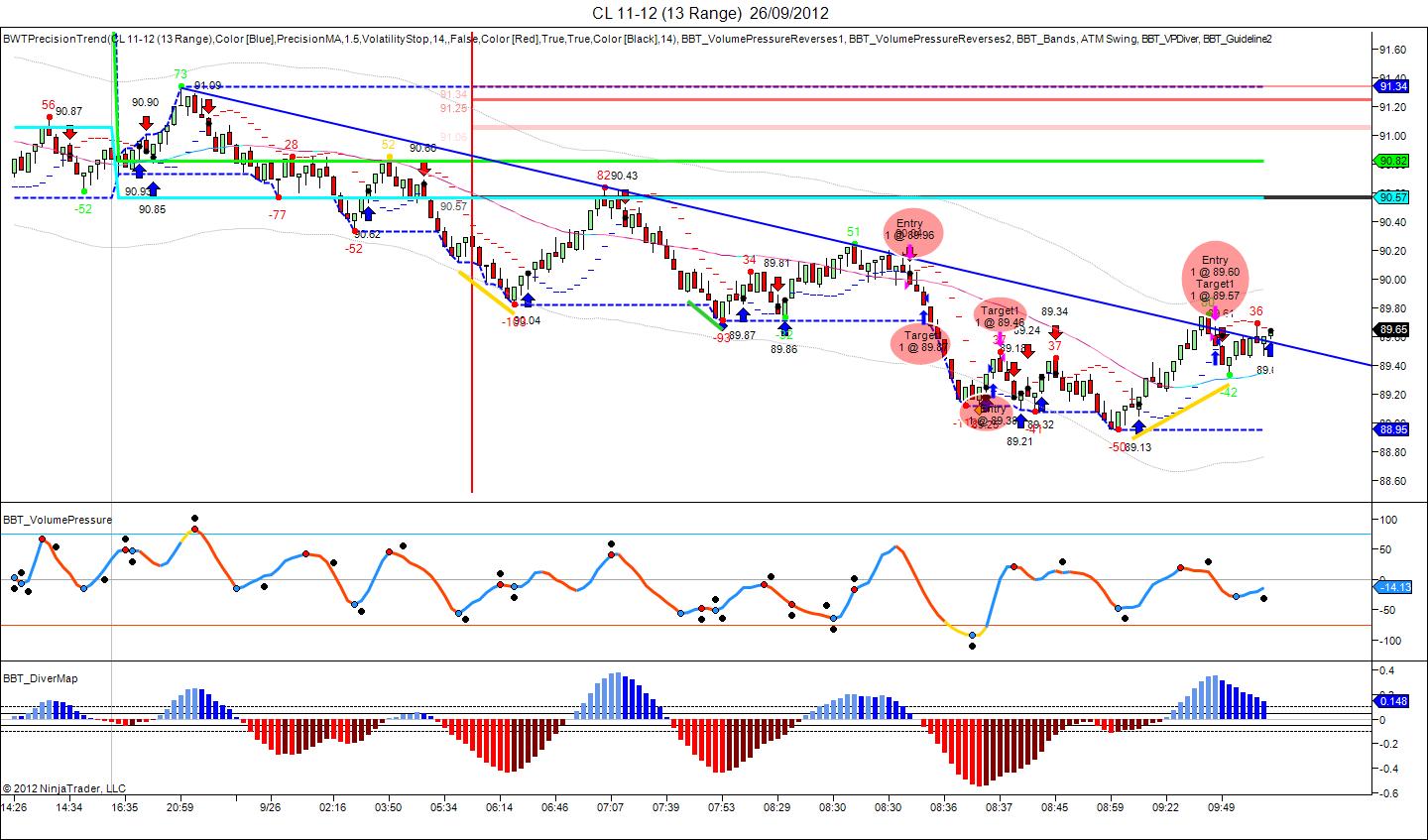Select the 20:59 time axis label
1428x840 pixels.
click(181, 807)
